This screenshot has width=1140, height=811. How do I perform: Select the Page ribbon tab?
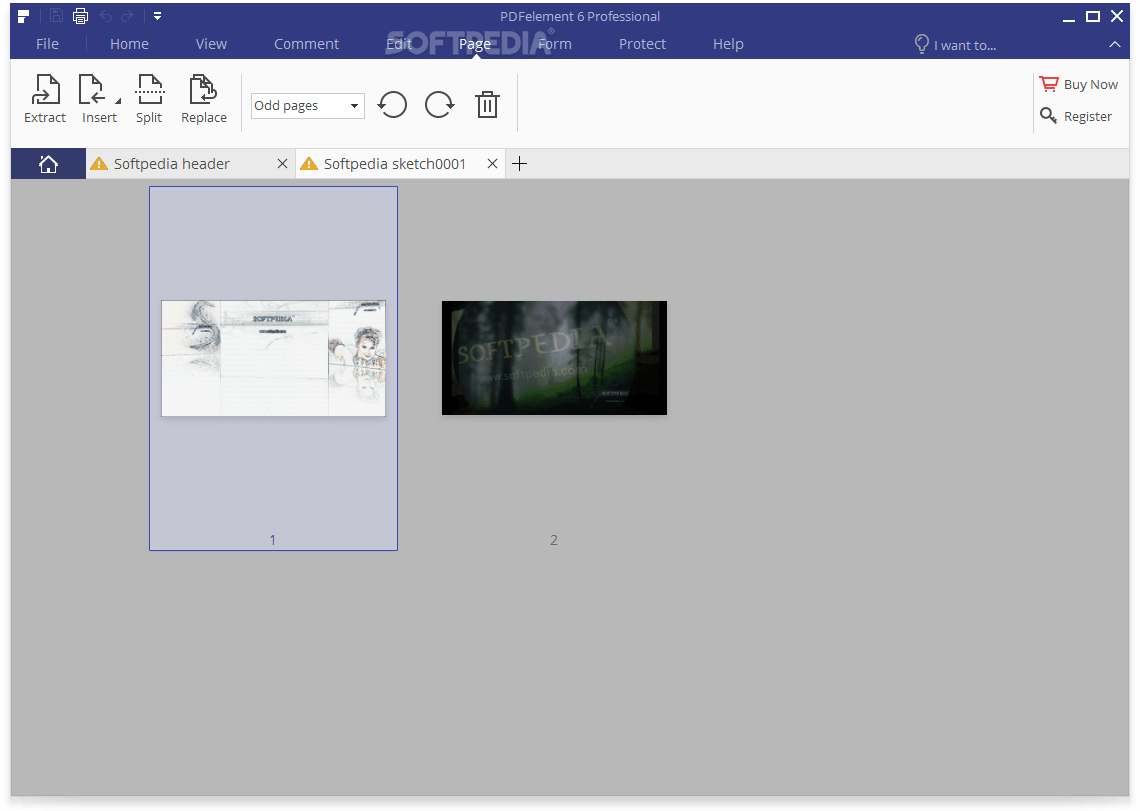click(475, 44)
